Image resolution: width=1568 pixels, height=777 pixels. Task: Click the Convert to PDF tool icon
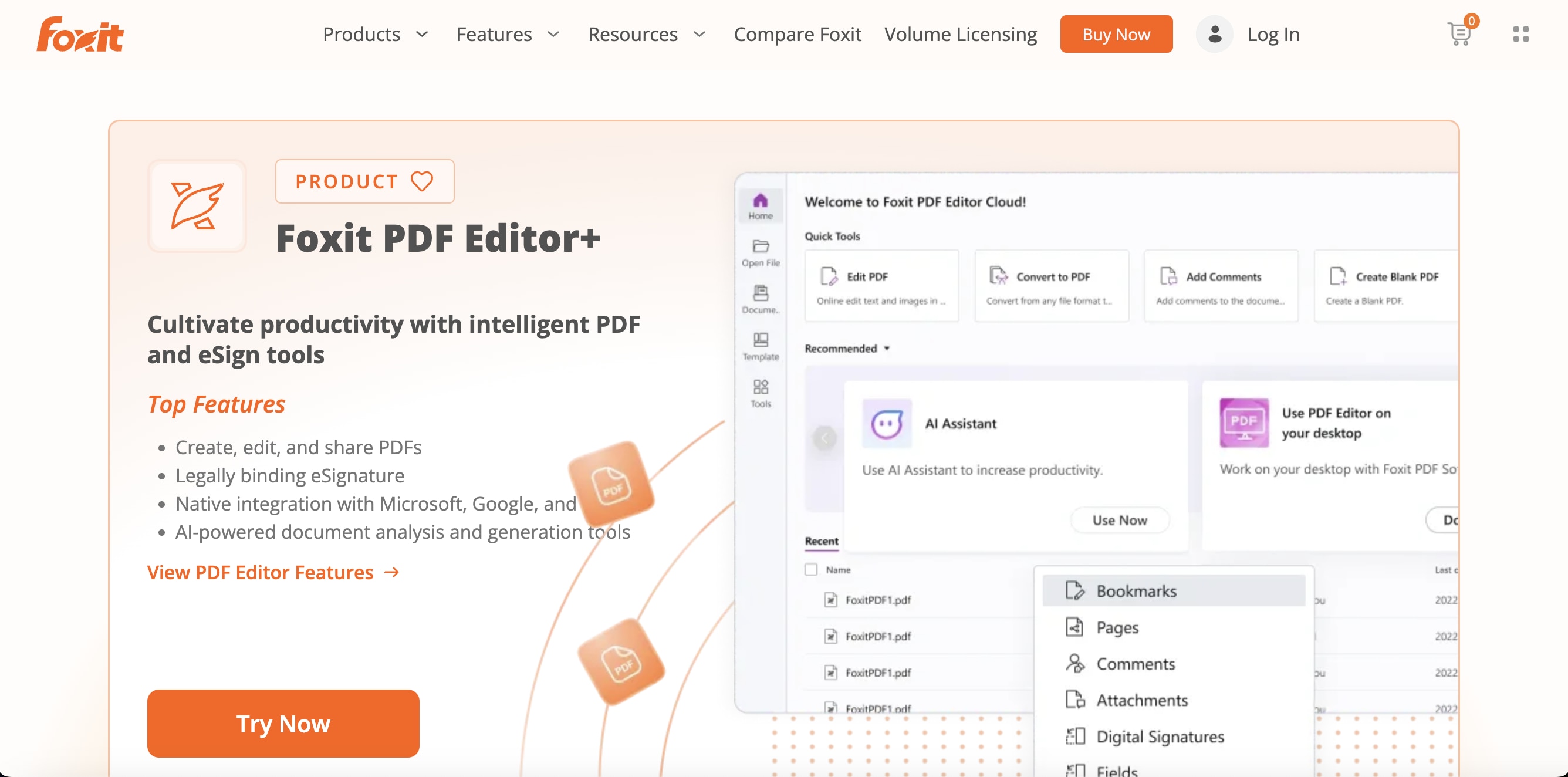pos(998,276)
